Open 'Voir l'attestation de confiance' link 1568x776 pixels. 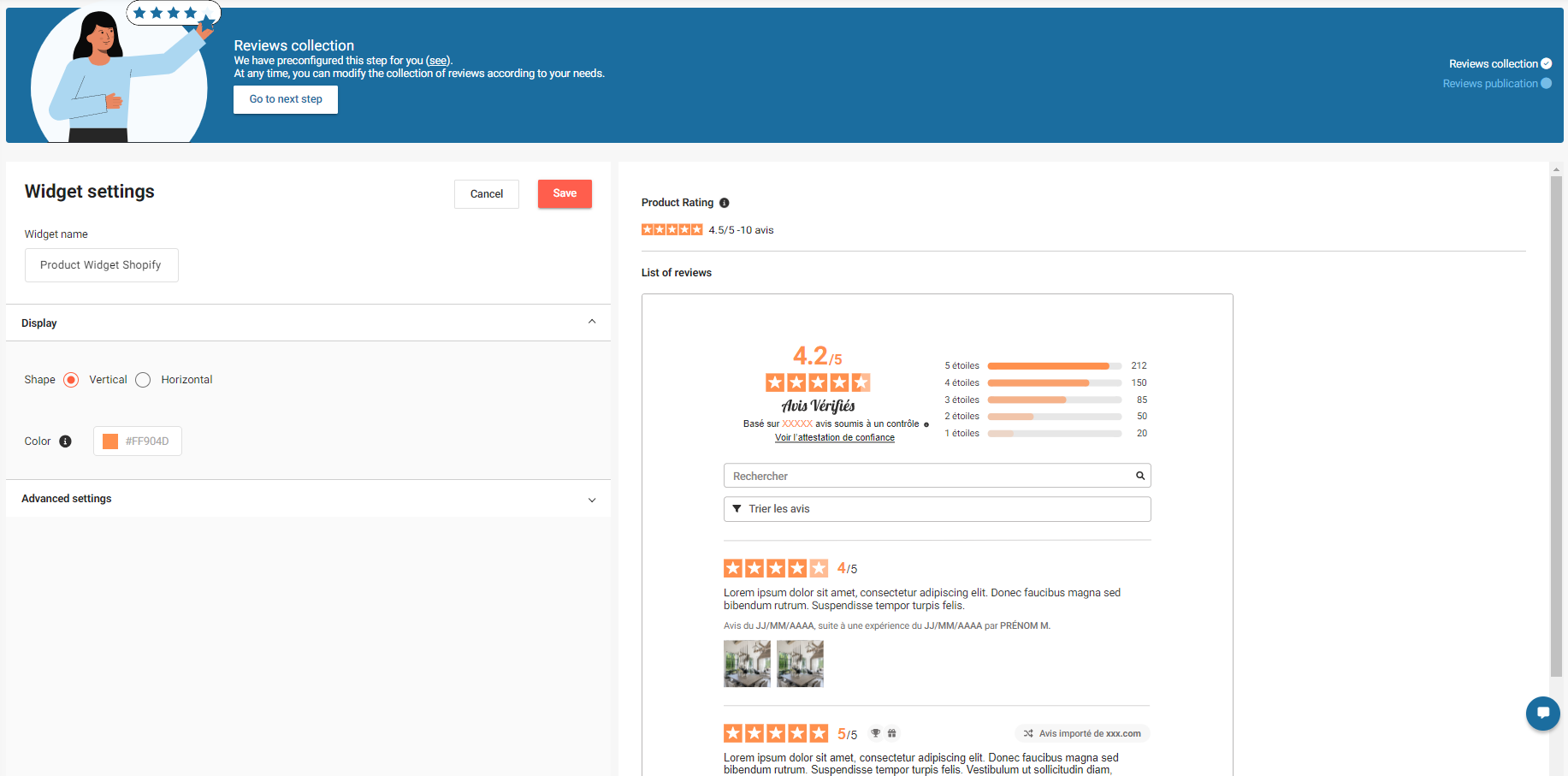point(835,437)
